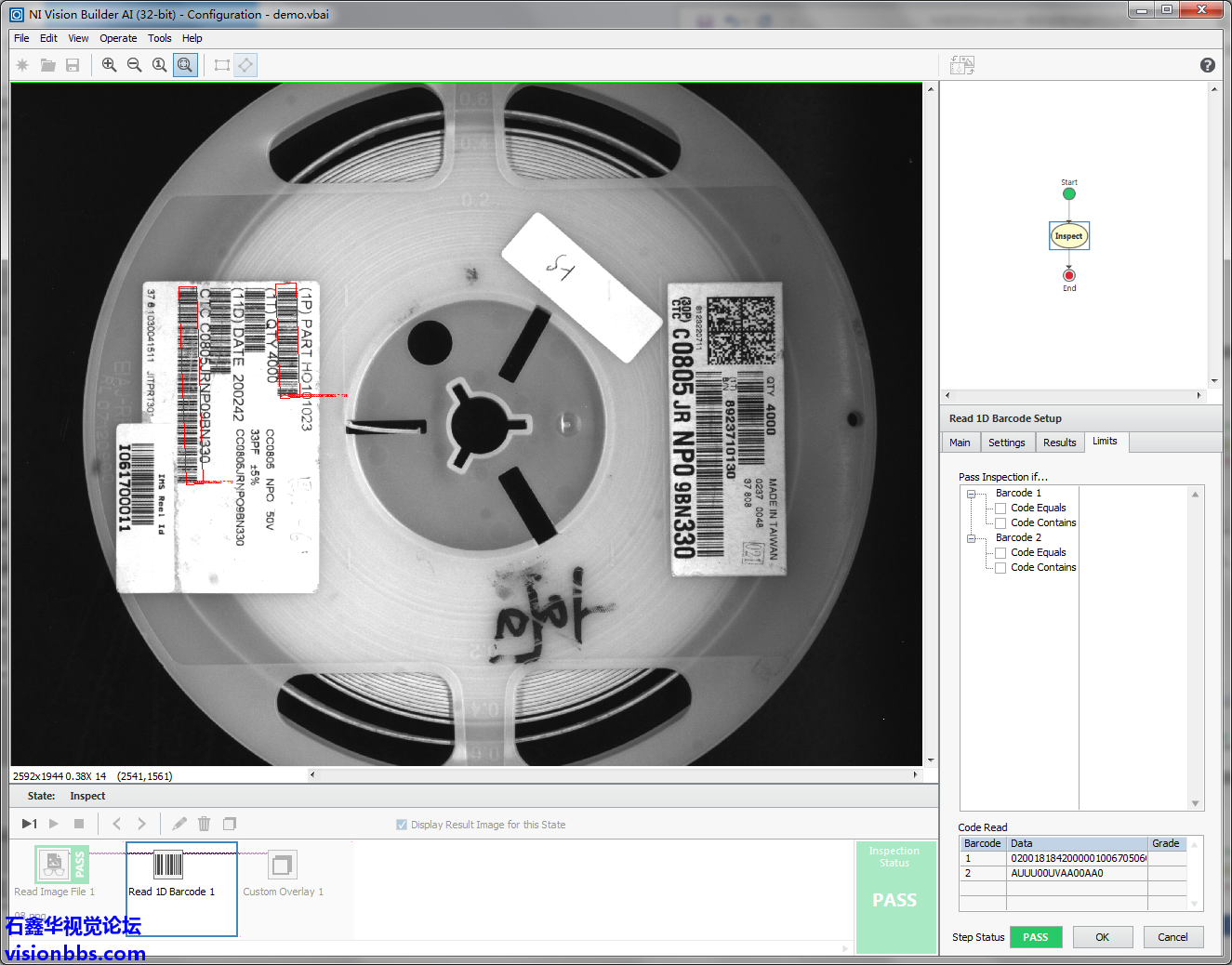Enable Code Equals under Barcode 1

(1000, 509)
